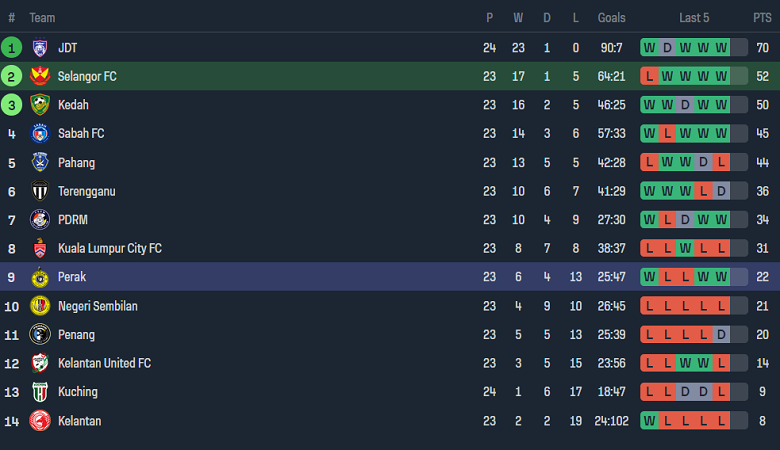Click the Last 5 column header
Screen dimensions: 780x450
pos(694,18)
